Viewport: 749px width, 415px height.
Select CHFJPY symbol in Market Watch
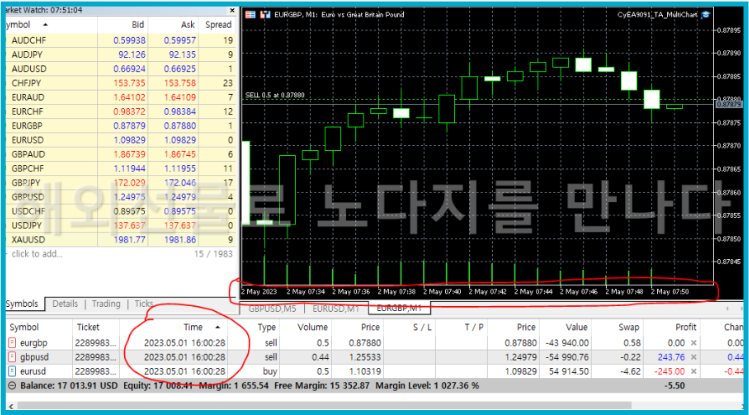point(27,83)
